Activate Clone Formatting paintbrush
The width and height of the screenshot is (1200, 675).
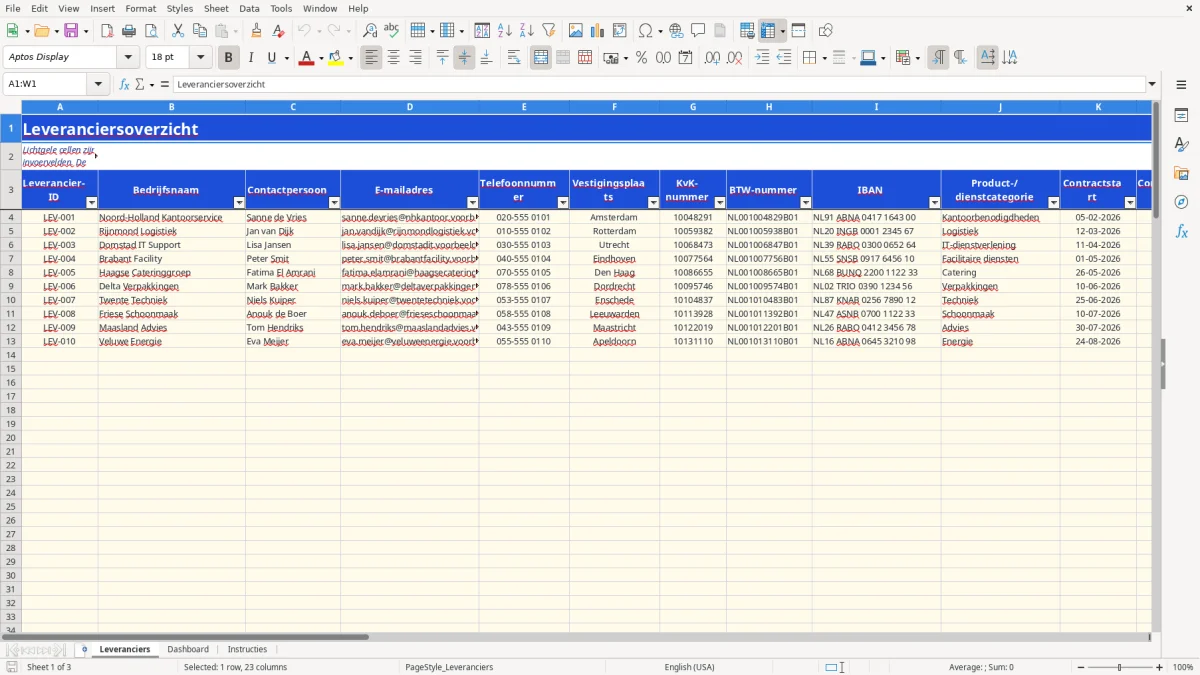coord(257,31)
